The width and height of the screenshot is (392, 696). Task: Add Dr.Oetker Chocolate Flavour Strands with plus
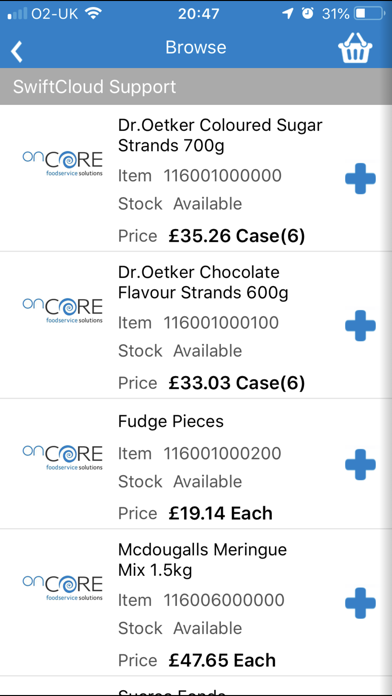(360, 325)
